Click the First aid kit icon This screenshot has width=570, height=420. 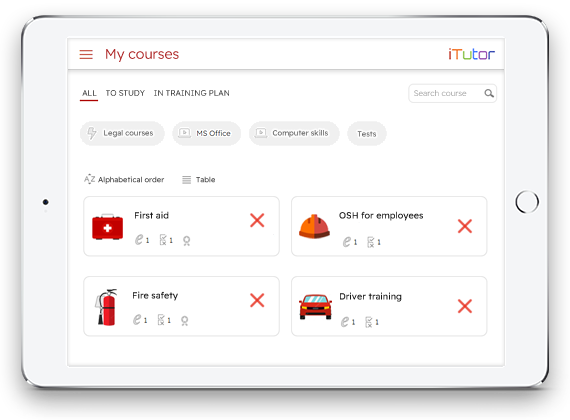point(107,227)
